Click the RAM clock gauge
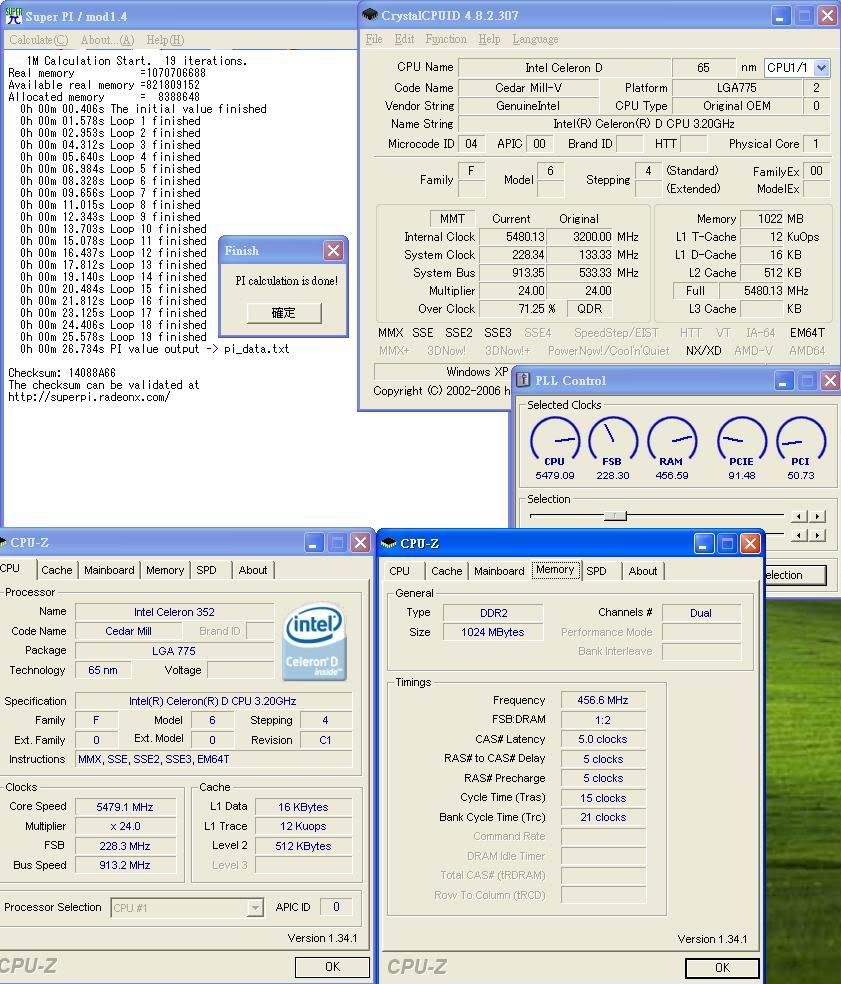This screenshot has height=984, width=841. pyautogui.click(x=672, y=441)
